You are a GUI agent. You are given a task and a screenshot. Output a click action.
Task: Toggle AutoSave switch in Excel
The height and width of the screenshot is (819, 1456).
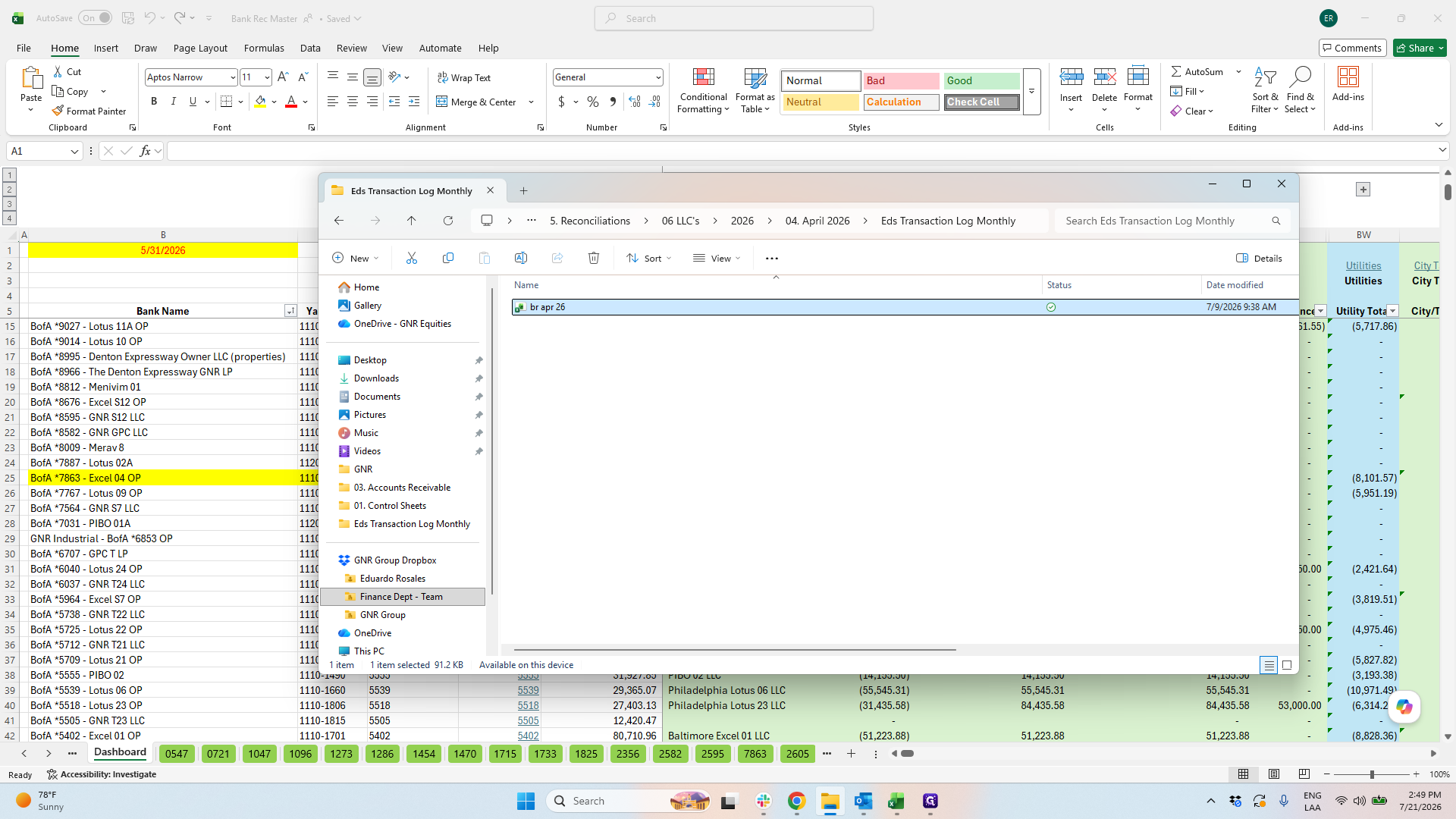coord(95,18)
